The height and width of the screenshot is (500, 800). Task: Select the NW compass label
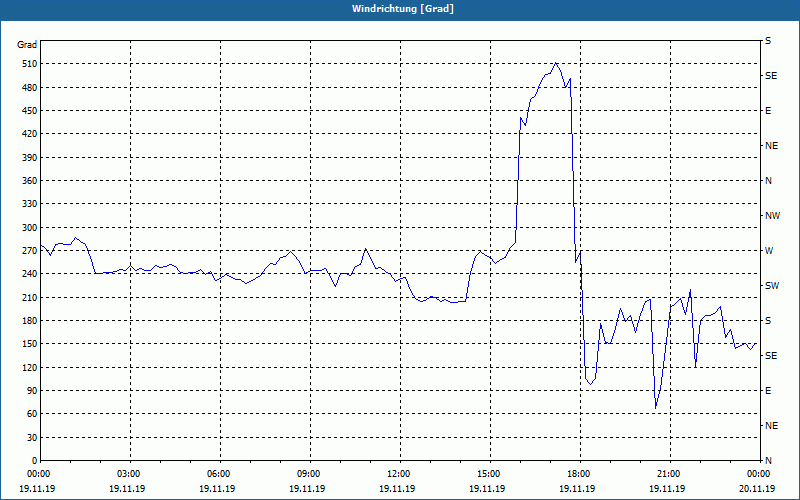click(772, 216)
